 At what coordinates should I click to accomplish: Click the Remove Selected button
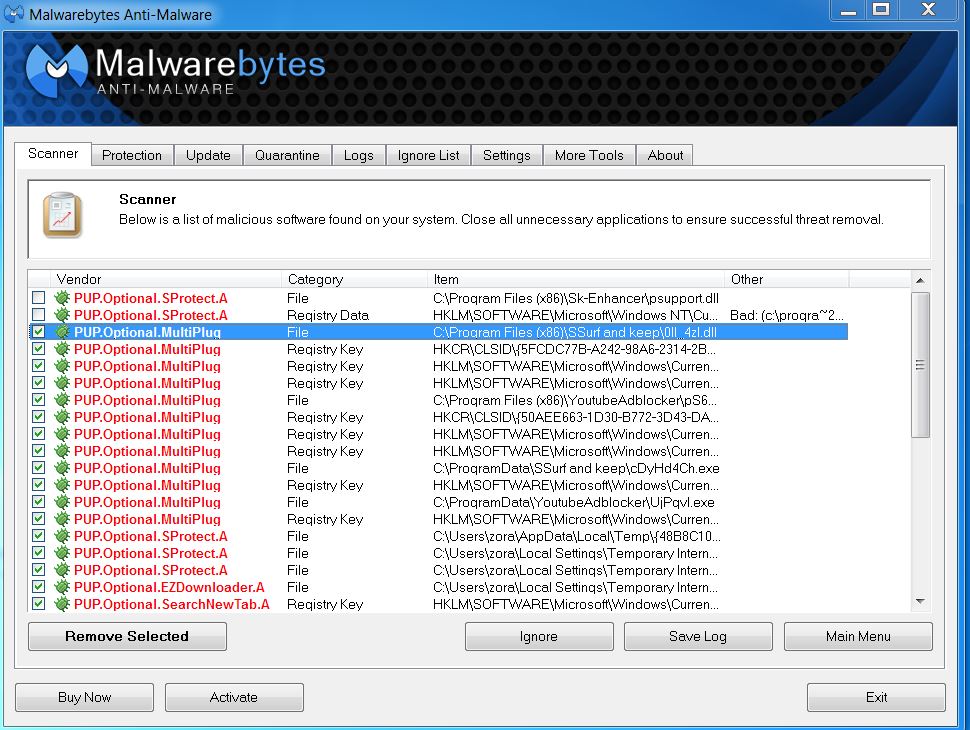pyautogui.click(x=127, y=636)
